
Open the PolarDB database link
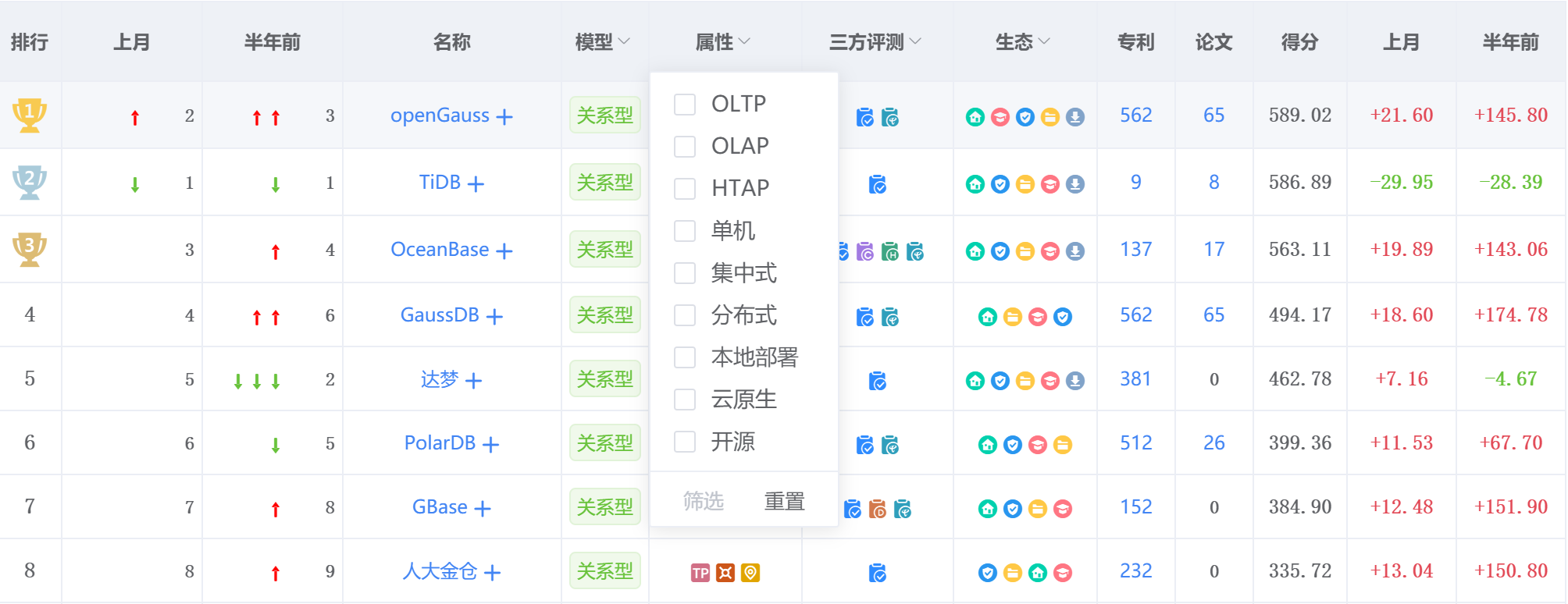click(x=440, y=443)
